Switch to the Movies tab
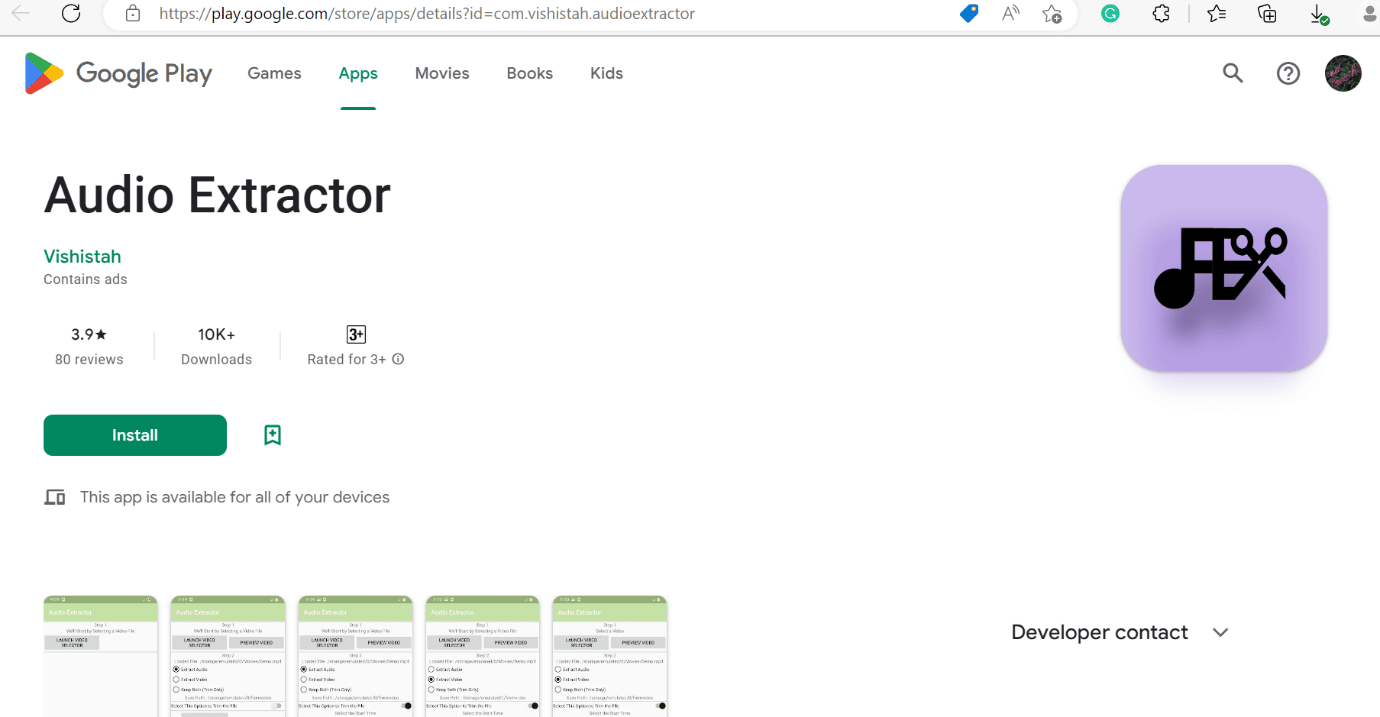 [442, 73]
